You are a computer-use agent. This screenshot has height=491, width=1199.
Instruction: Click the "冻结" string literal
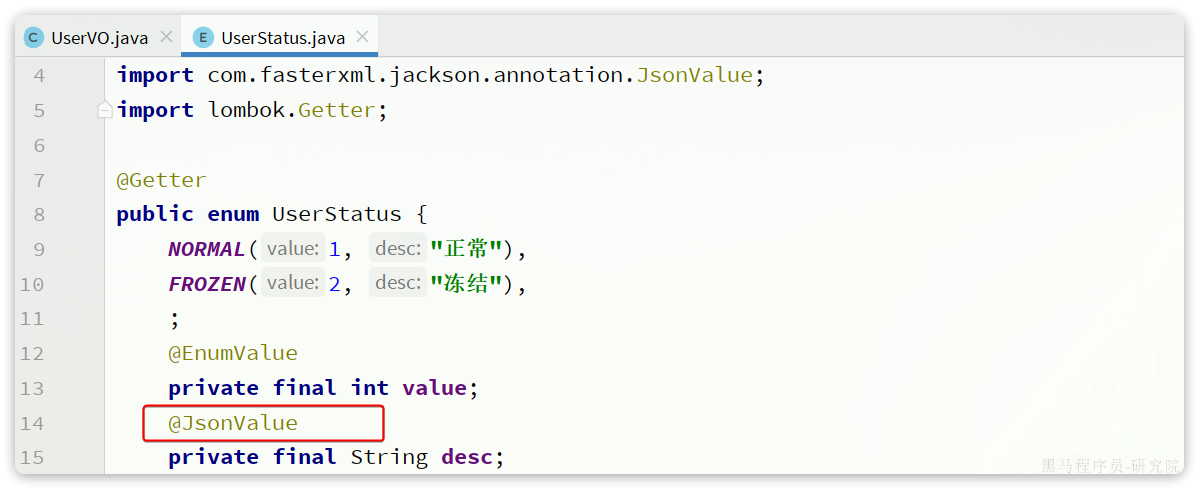click(466, 285)
